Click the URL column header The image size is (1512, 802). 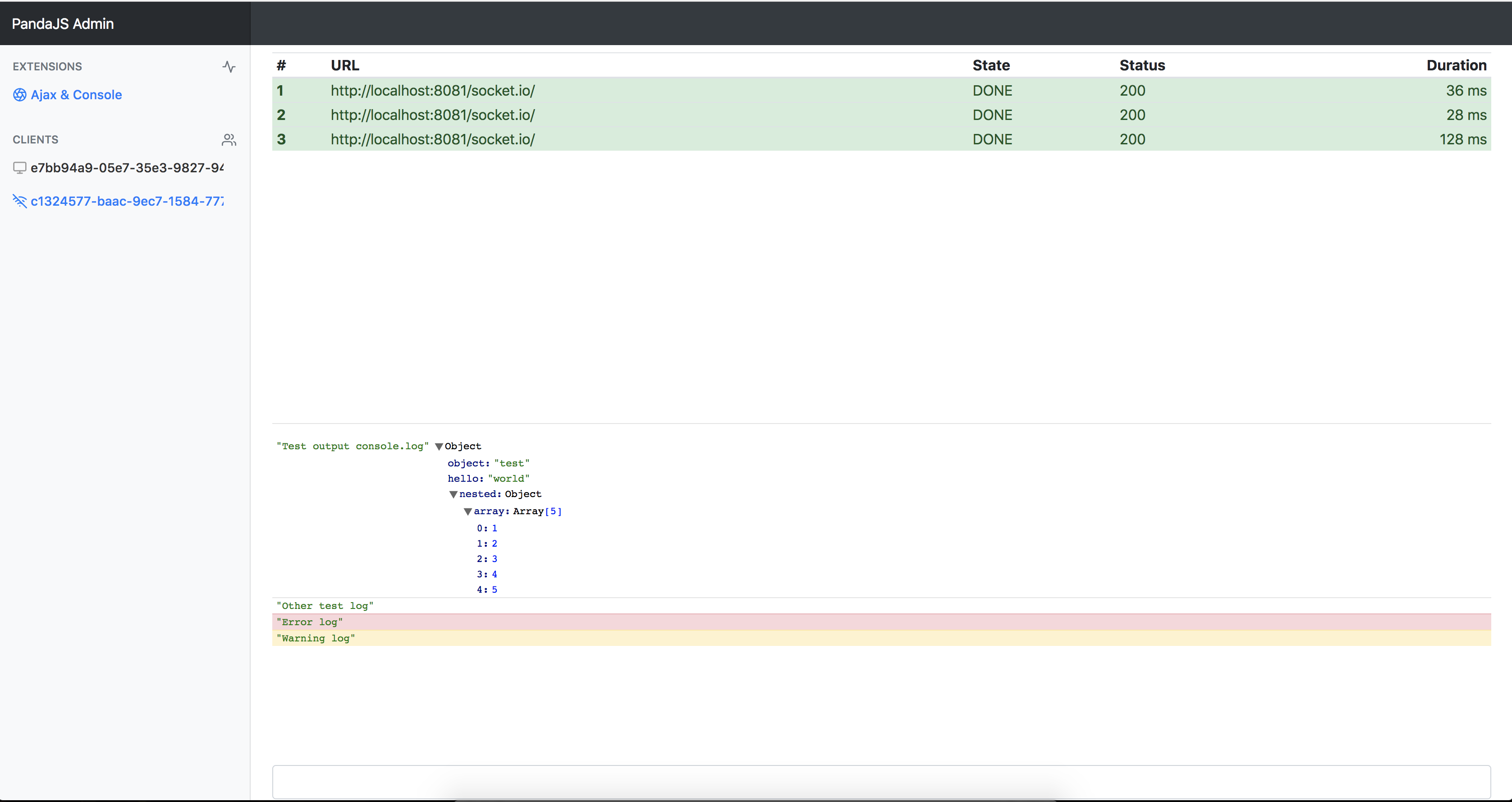[344, 65]
